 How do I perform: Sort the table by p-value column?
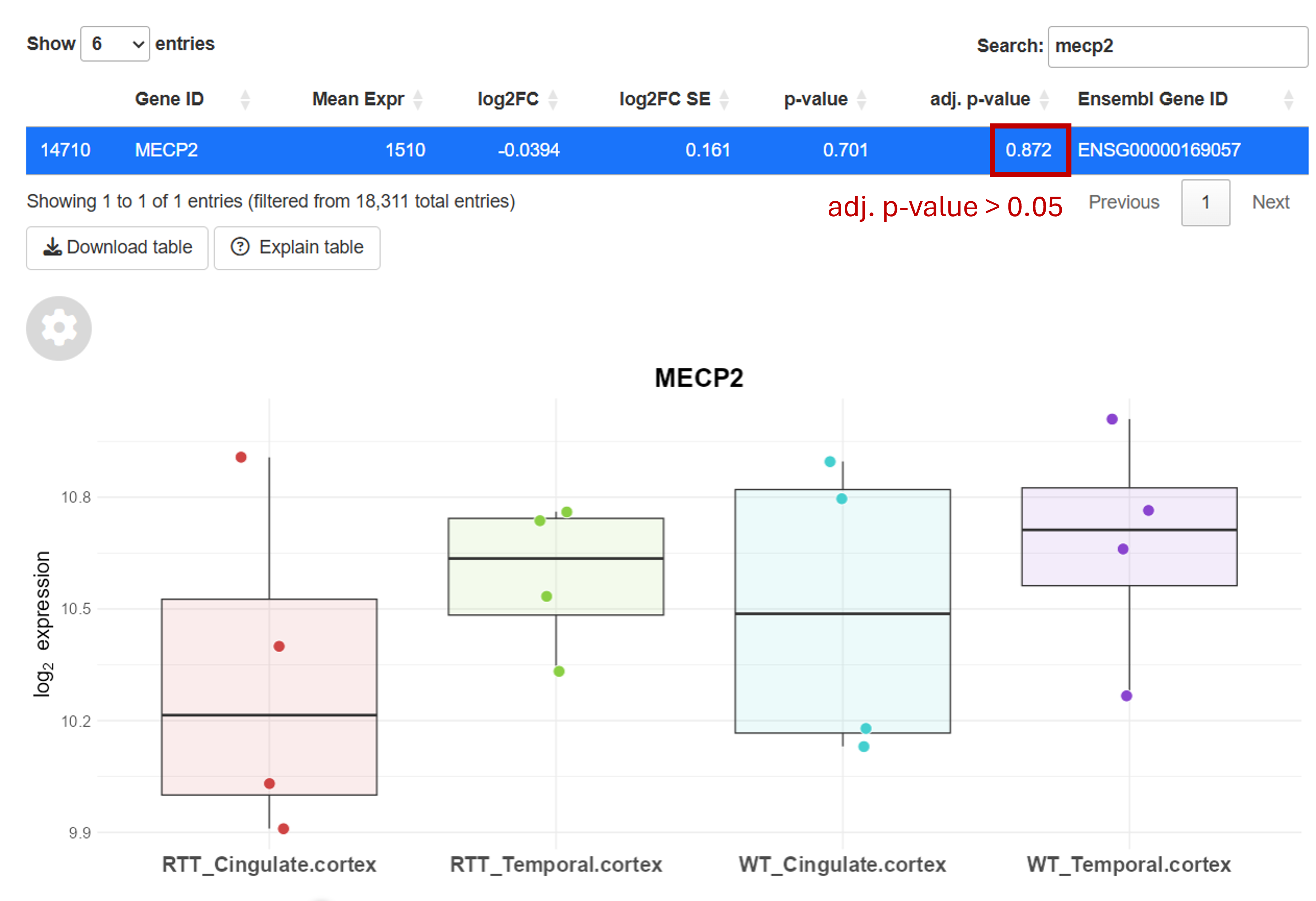[863, 99]
